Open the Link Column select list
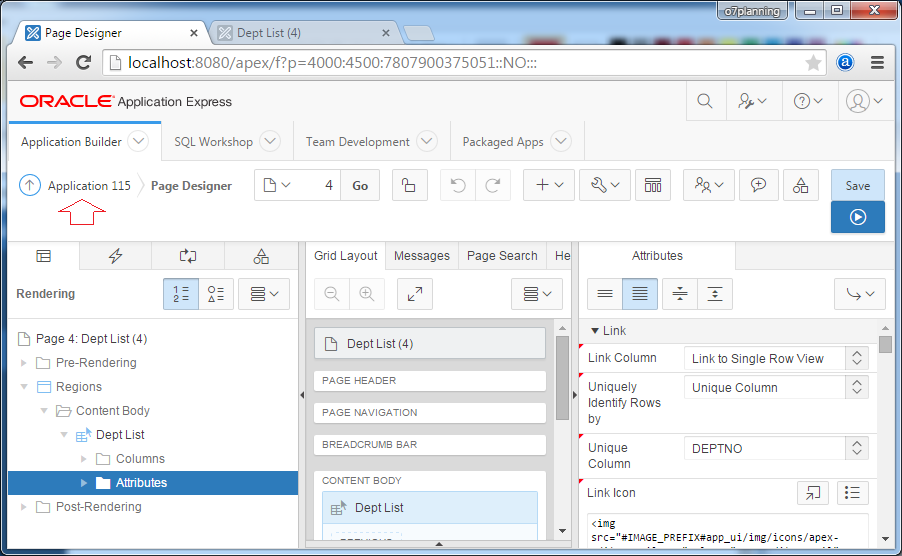 776,358
